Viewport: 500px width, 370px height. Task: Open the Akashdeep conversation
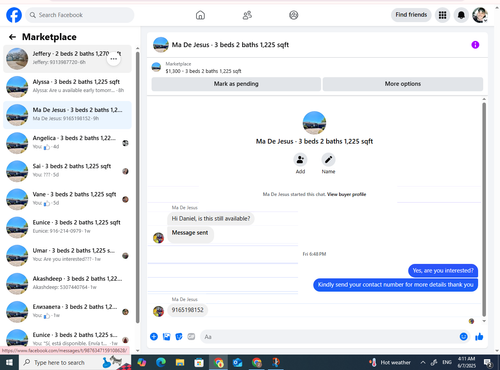coord(67,284)
